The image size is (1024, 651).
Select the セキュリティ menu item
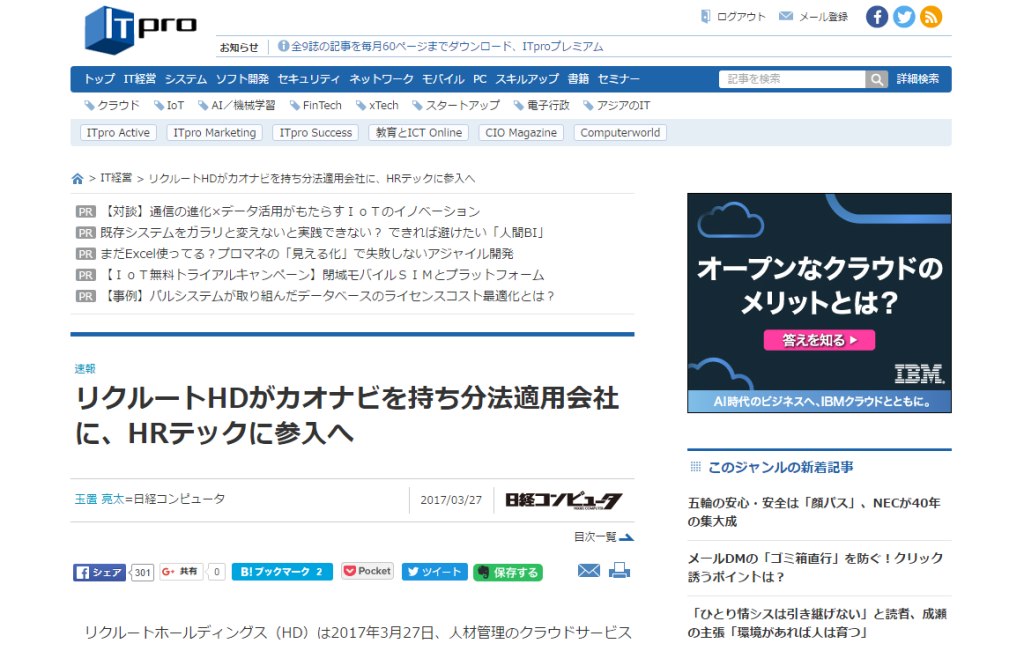[x=308, y=79]
